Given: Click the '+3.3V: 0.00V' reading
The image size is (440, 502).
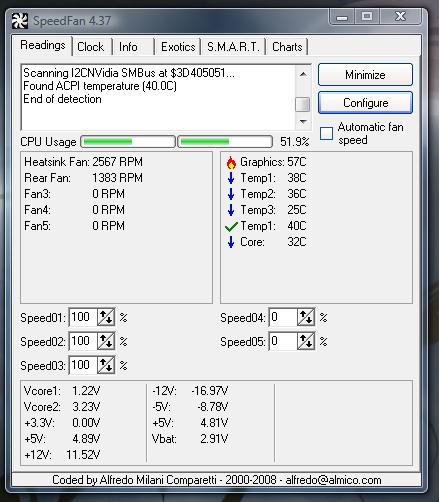Looking at the screenshot, I should (62, 423).
